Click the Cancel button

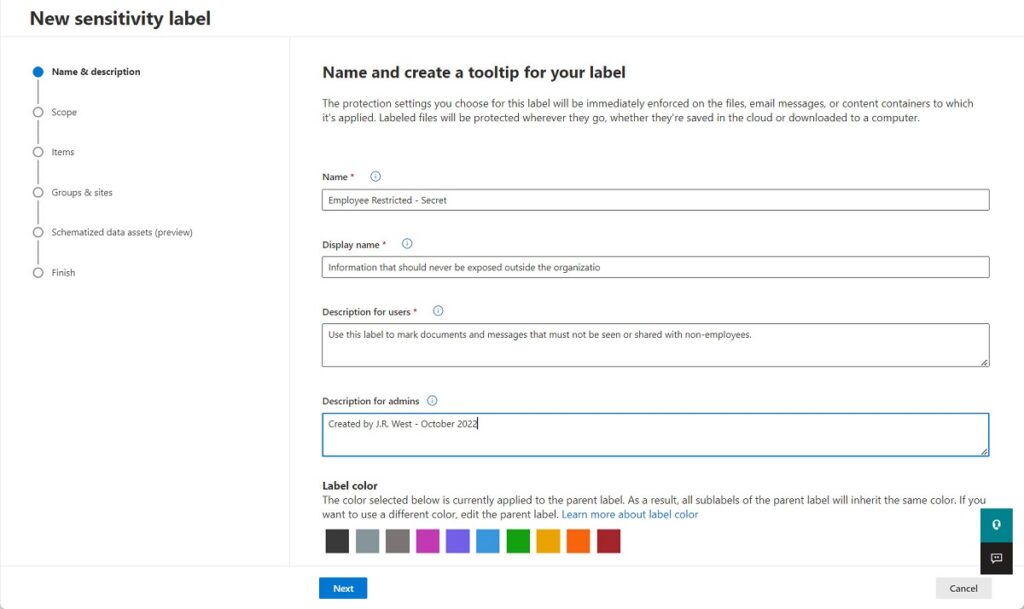pos(963,588)
